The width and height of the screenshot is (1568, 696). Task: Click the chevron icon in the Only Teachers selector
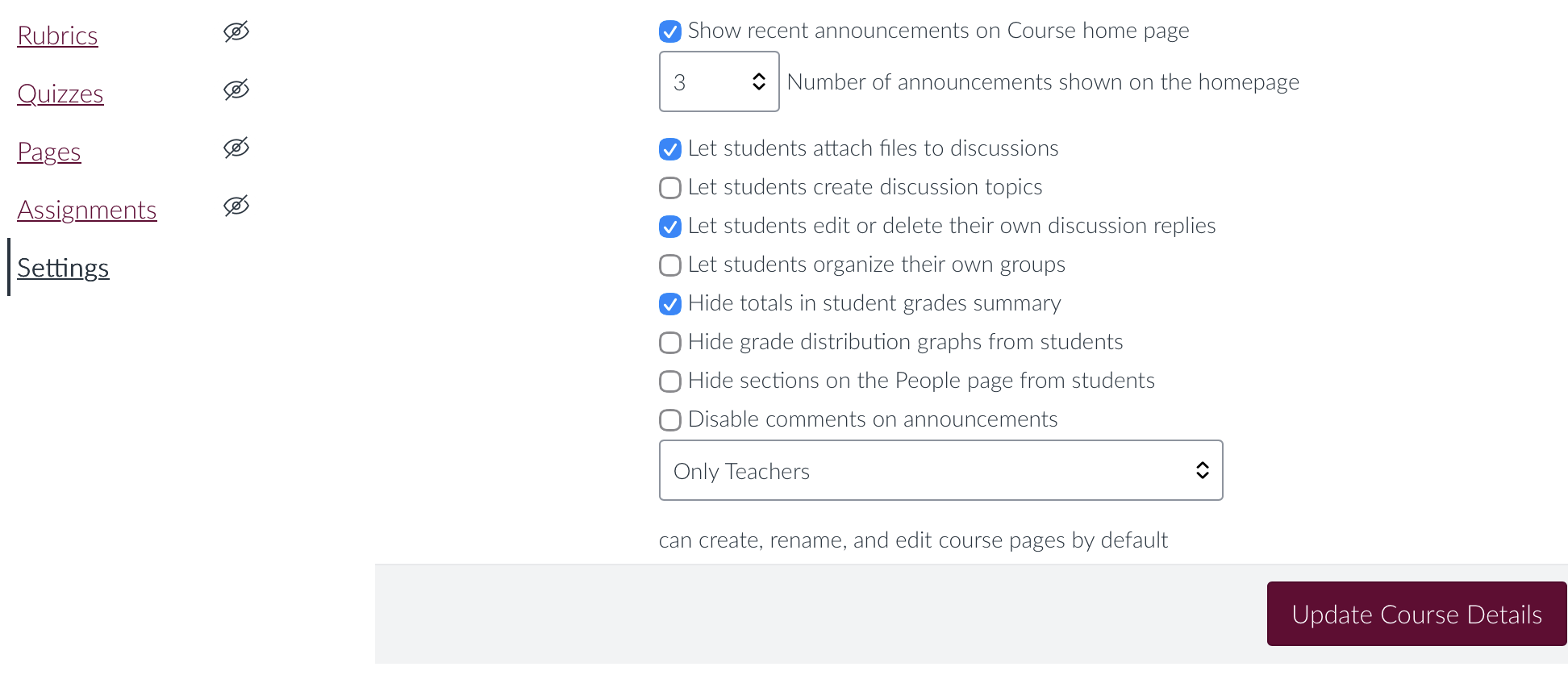(1202, 470)
